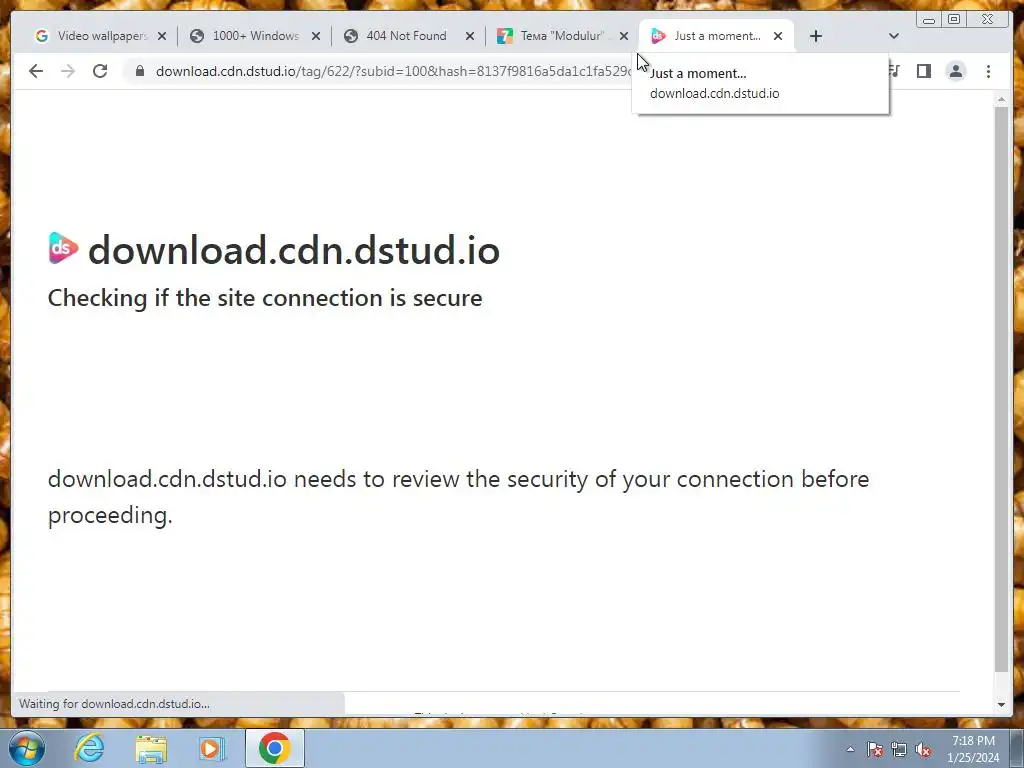Close the 404 Not Found tab
The width and height of the screenshot is (1024, 768).
point(470,36)
